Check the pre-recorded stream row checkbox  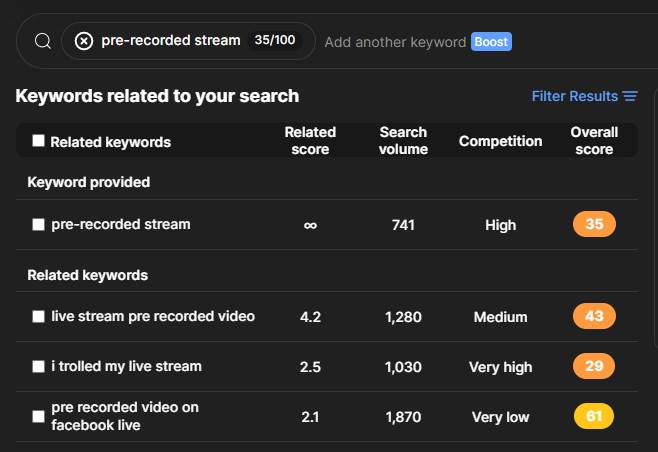coord(39,225)
